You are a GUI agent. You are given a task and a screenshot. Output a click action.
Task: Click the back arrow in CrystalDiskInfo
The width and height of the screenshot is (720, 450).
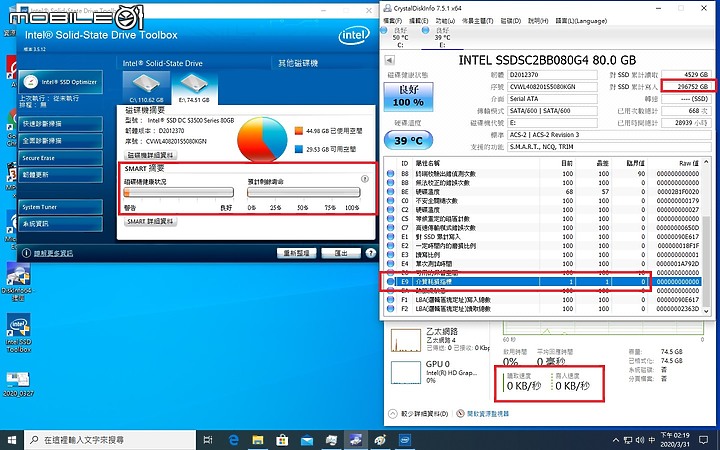tap(389, 60)
